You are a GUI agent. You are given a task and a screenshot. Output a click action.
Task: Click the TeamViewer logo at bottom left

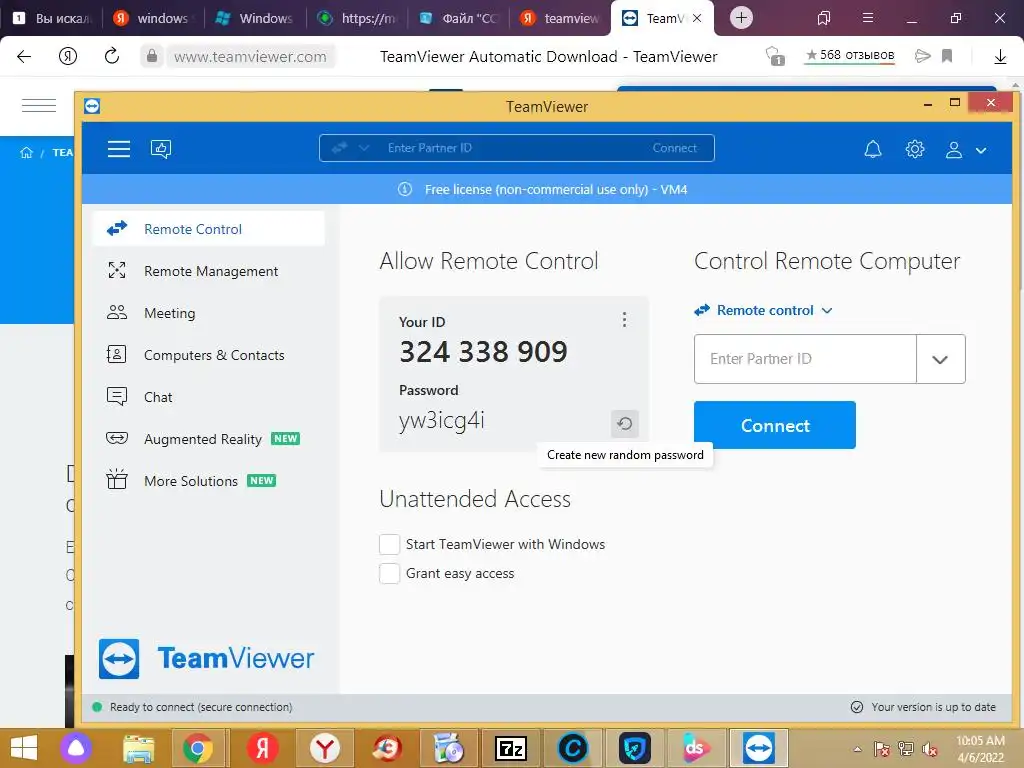click(206, 658)
